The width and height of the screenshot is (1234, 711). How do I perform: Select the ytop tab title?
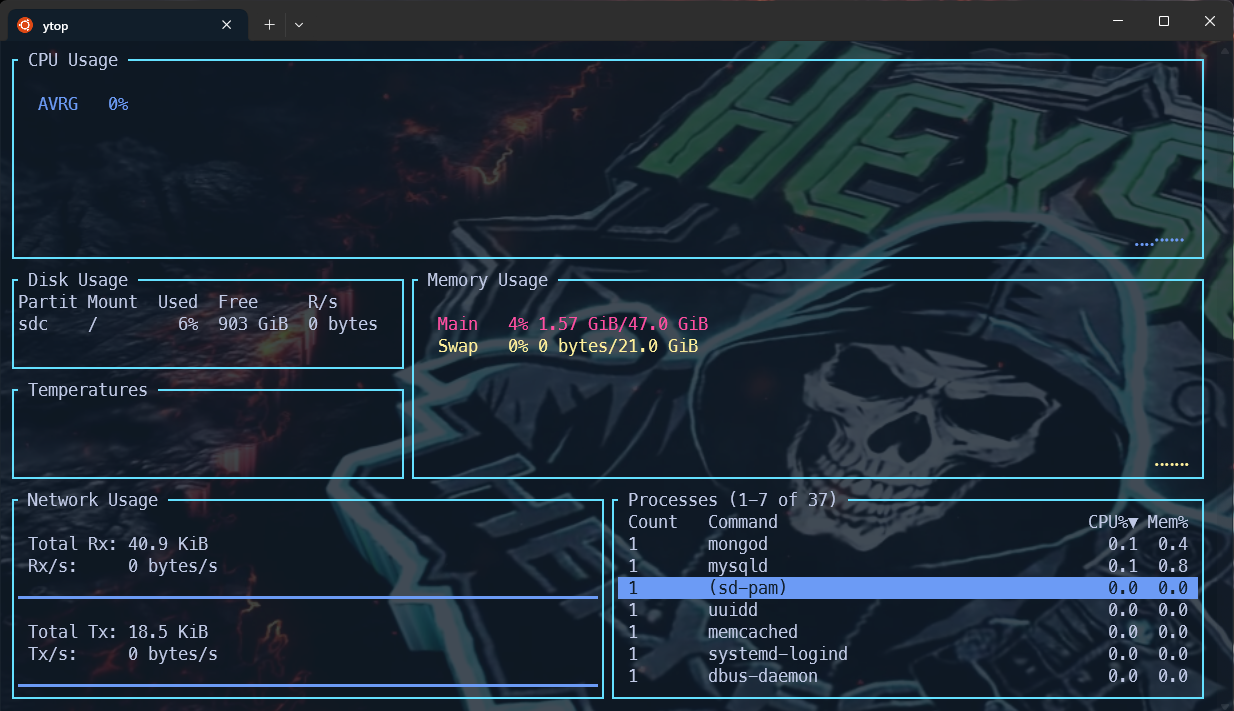click(x=56, y=25)
